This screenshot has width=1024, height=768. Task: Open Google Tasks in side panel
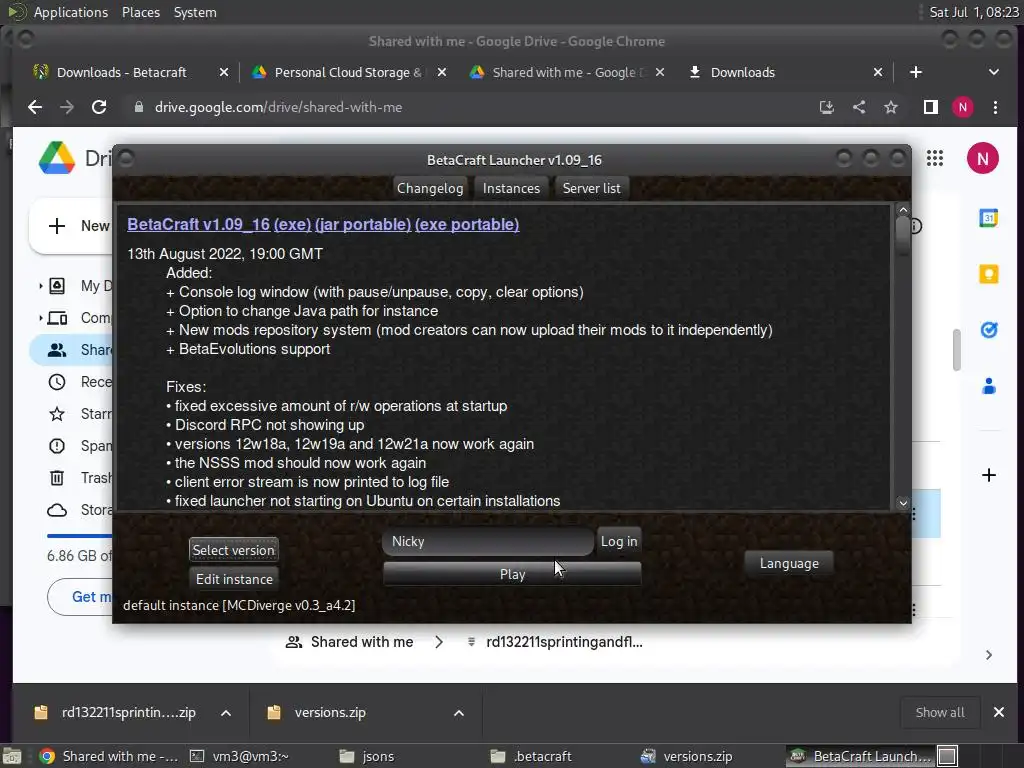click(989, 330)
